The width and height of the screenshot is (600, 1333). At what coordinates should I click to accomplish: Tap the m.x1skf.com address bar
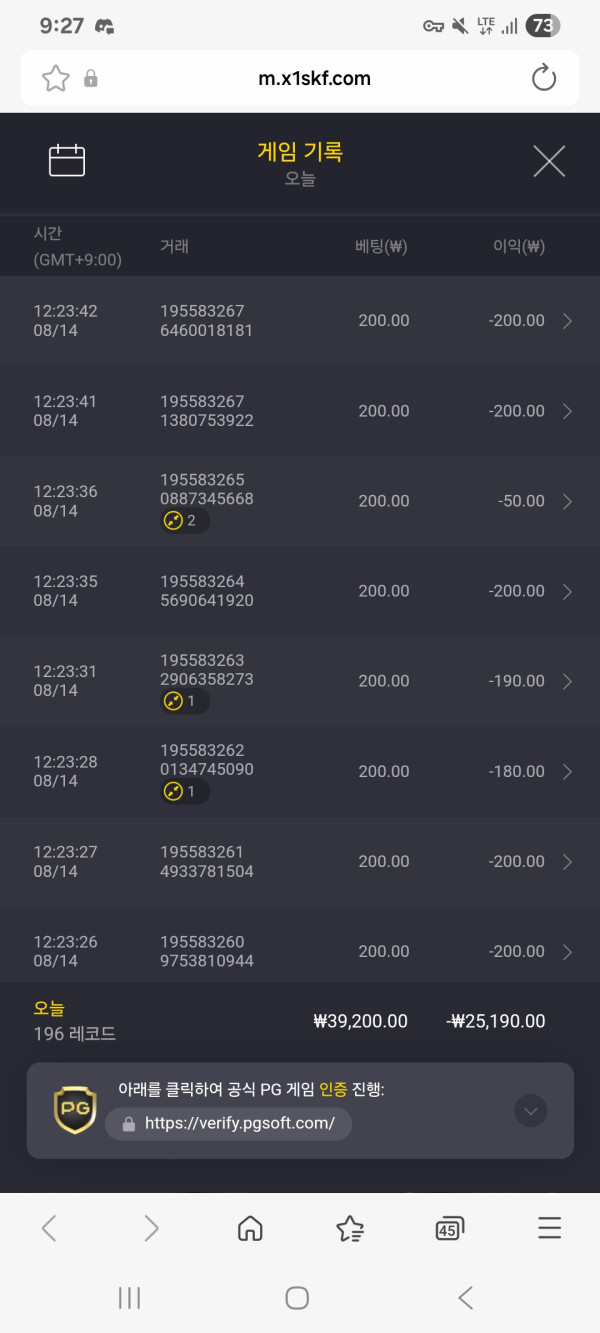click(313, 78)
